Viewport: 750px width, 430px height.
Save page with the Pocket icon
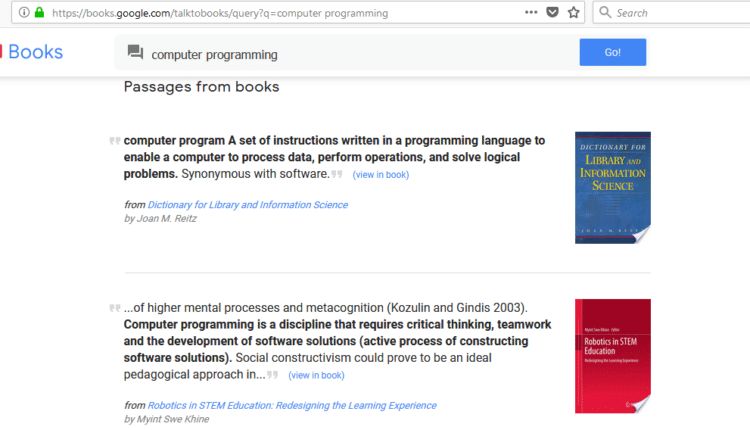point(552,12)
